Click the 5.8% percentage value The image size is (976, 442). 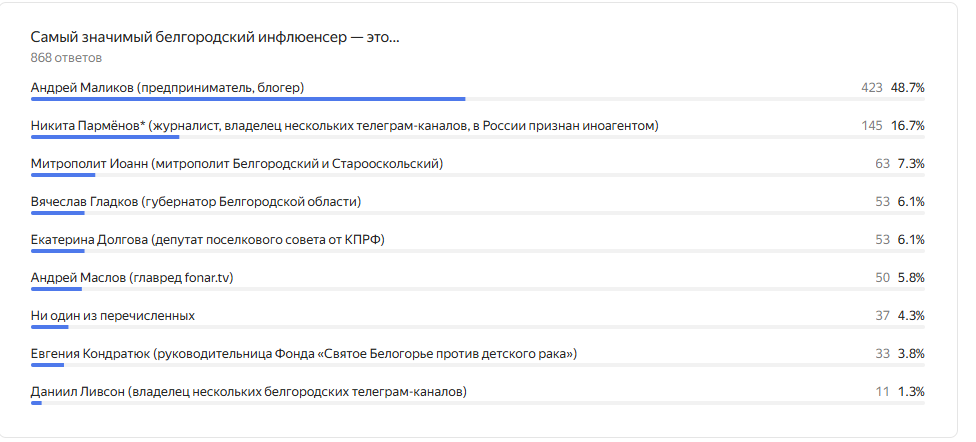(x=910, y=278)
